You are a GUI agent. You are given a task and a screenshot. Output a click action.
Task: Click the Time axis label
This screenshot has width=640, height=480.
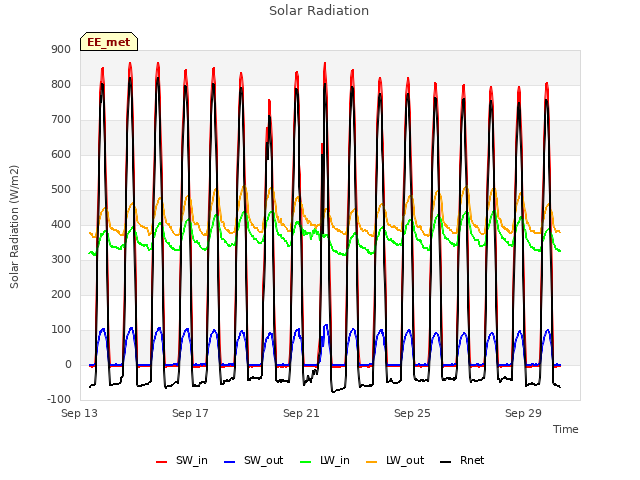point(566,429)
